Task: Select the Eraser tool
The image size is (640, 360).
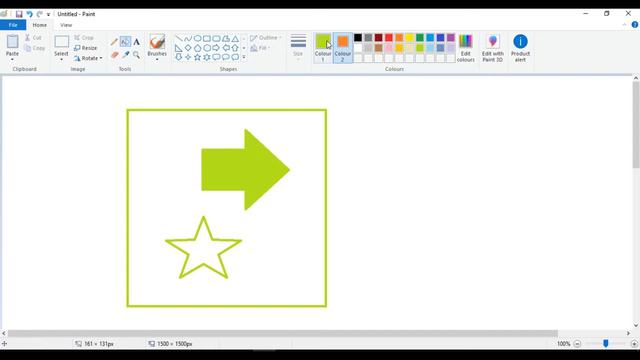Action: coord(114,55)
